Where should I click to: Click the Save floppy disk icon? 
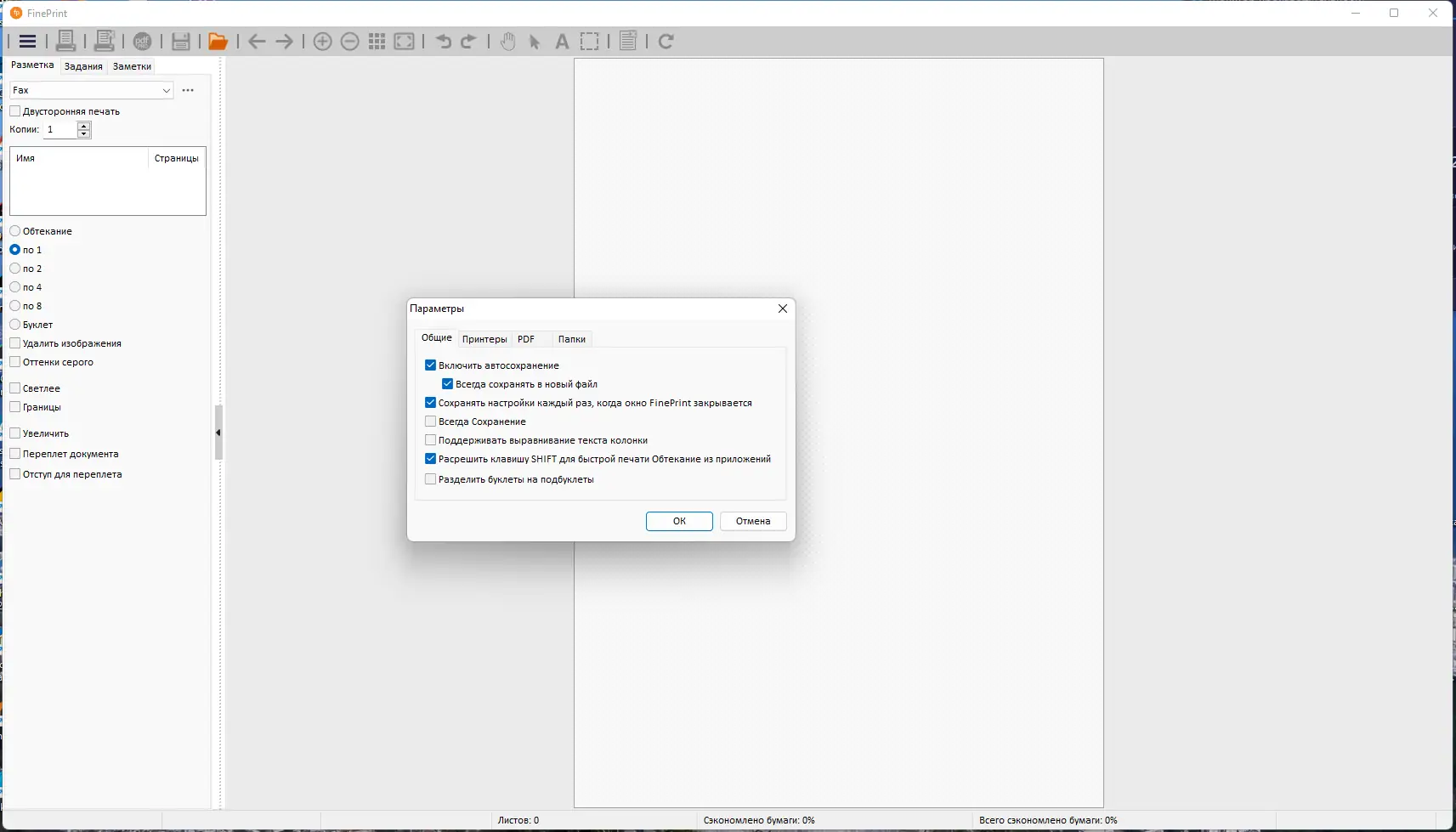point(181,41)
